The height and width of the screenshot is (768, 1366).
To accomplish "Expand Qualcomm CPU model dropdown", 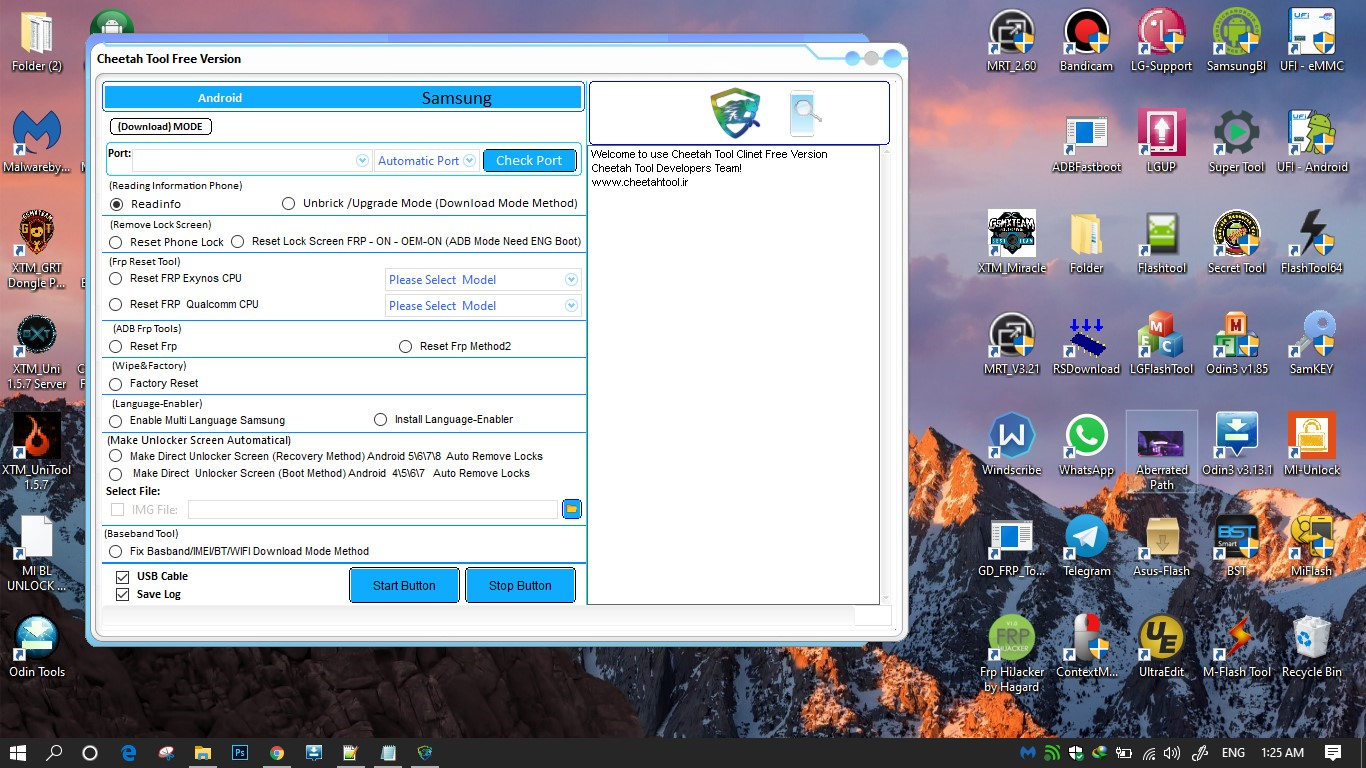I will click(571, 306).
